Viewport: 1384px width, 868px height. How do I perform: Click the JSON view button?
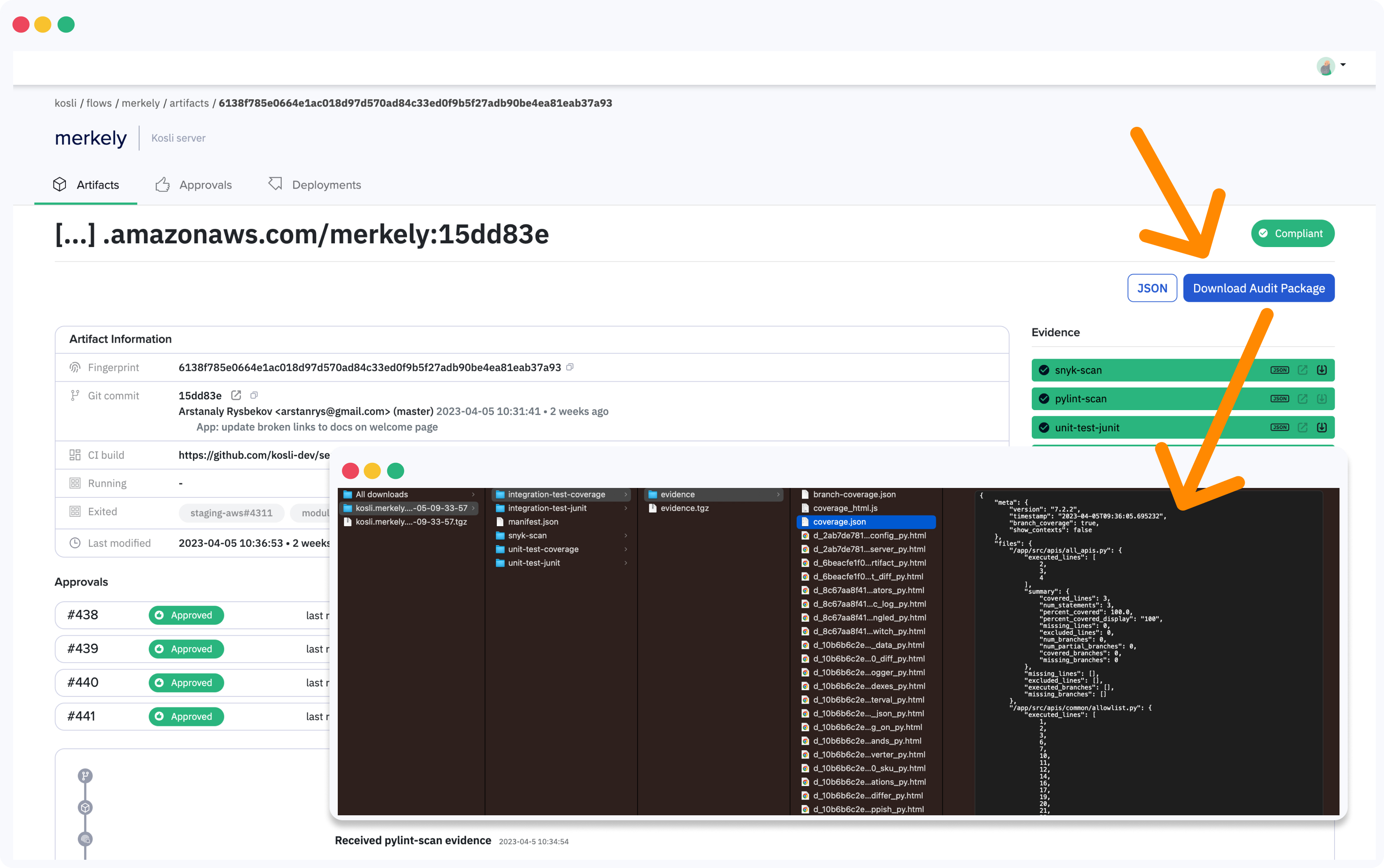tap(1151, 288)
